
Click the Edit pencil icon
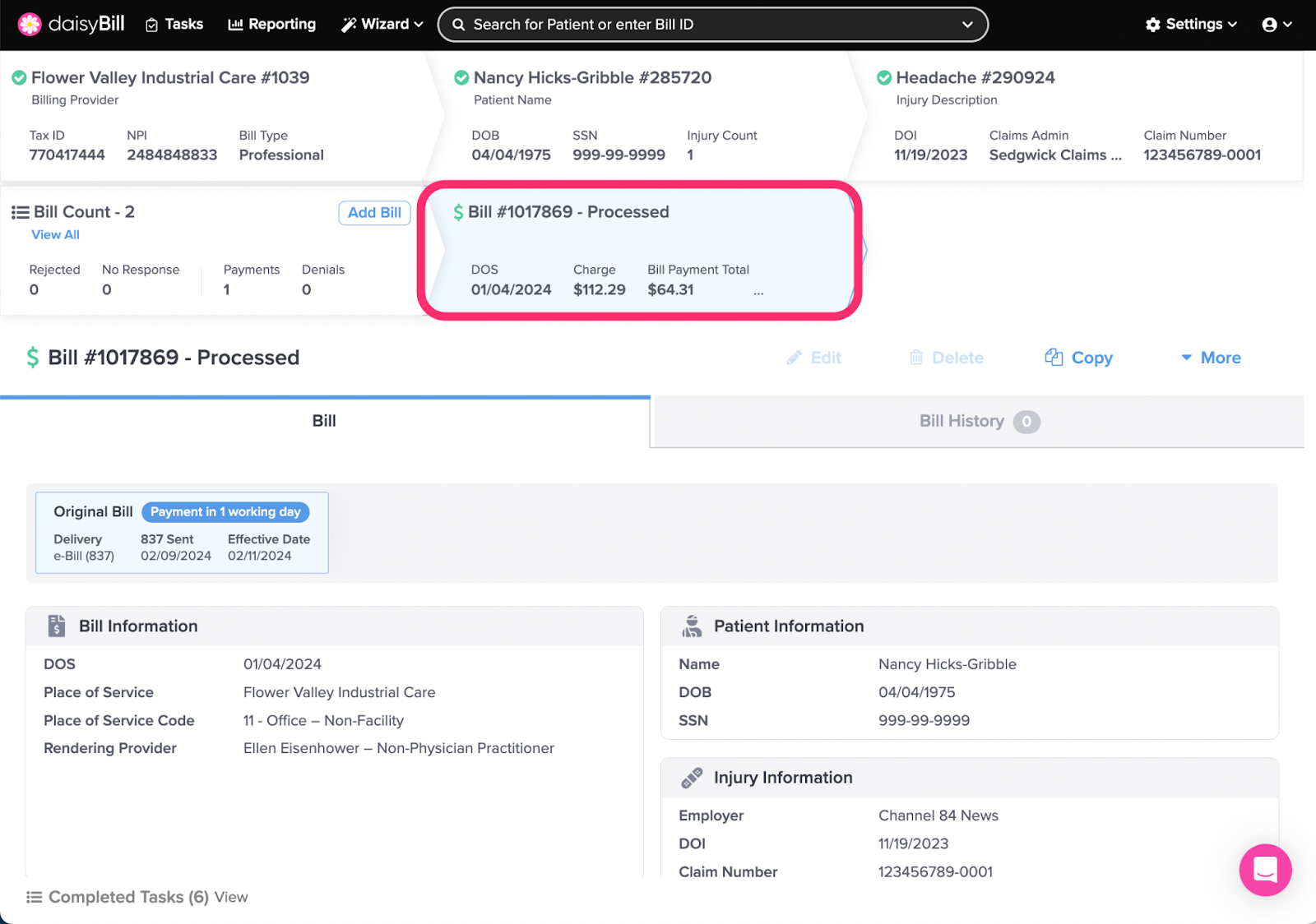pos(794,358)
